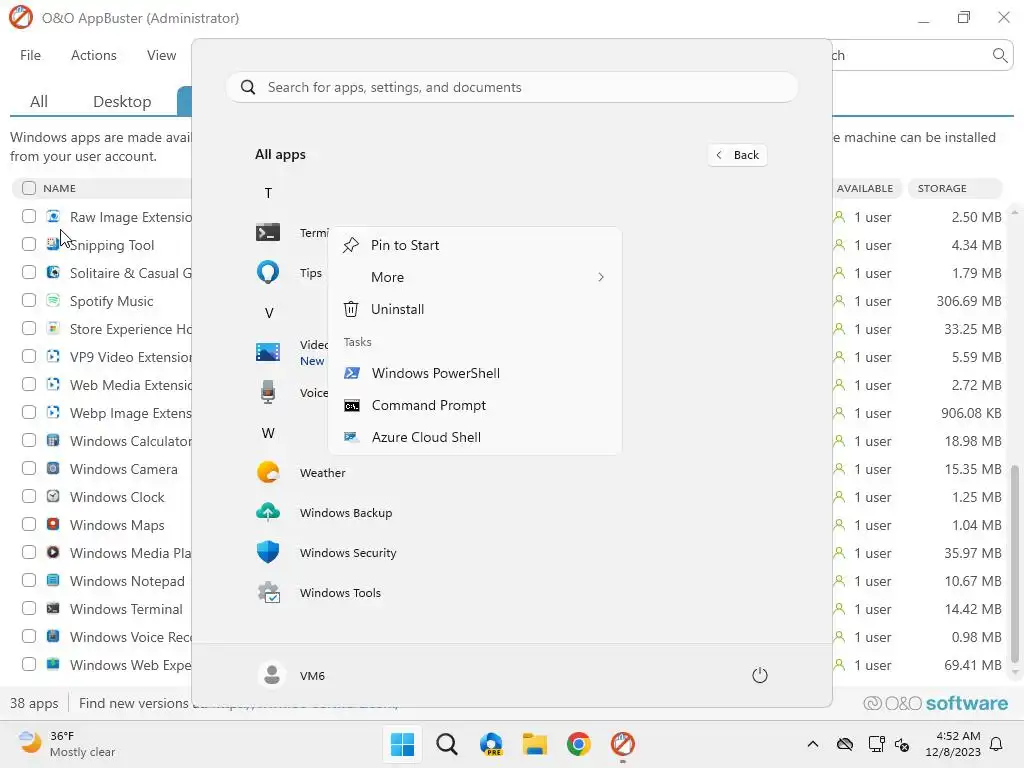Choose Uninstall in the context menu
Image resolution: width=1024 pixels, height=768 pixels.
475,309
